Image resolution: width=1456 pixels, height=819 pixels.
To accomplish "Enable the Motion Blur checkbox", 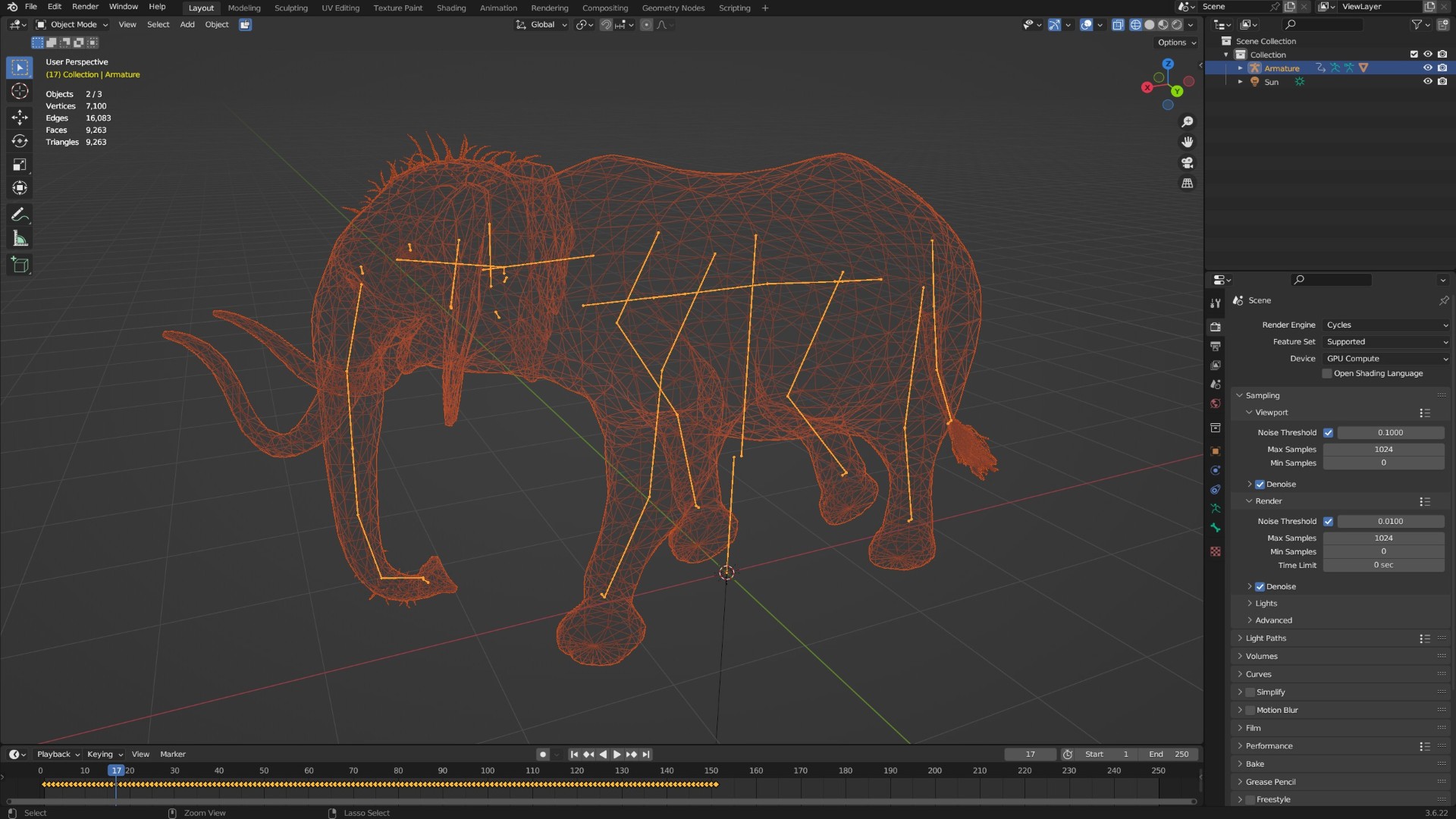I will 1250,711.
